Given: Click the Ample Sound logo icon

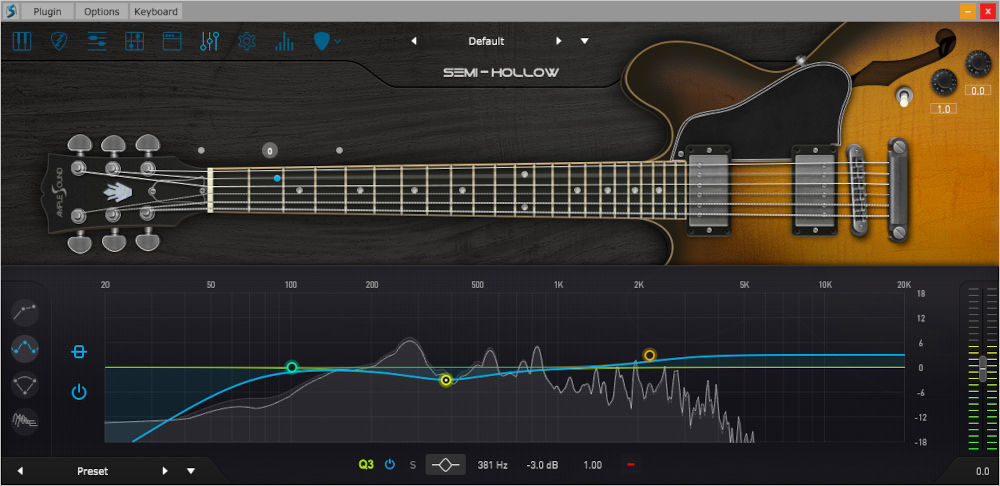Looking at the screenshot, I should click(11, 11).
